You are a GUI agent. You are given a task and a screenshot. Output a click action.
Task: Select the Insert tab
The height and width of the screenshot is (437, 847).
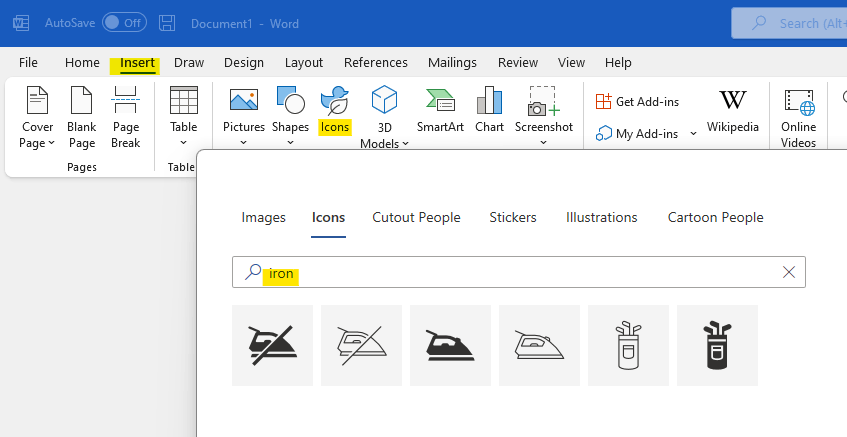coord(137,63)
